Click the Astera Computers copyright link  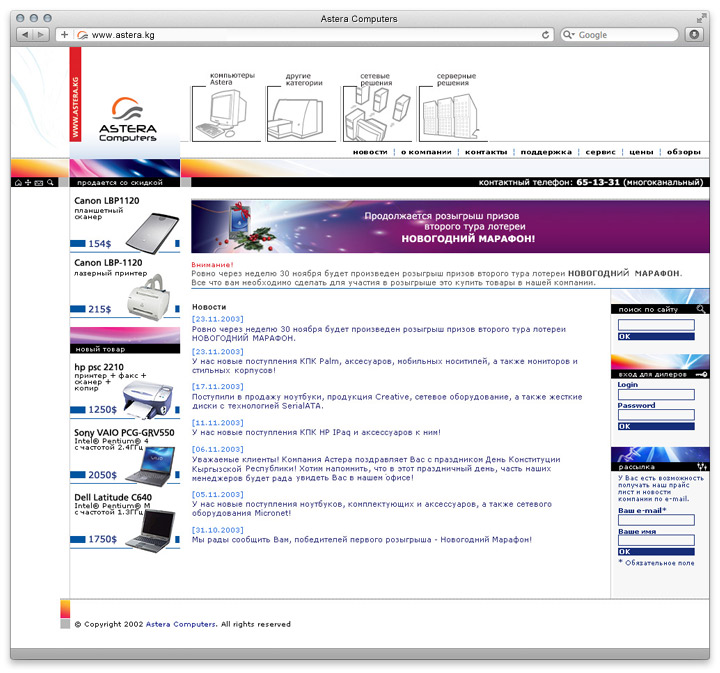click(180, 624)
